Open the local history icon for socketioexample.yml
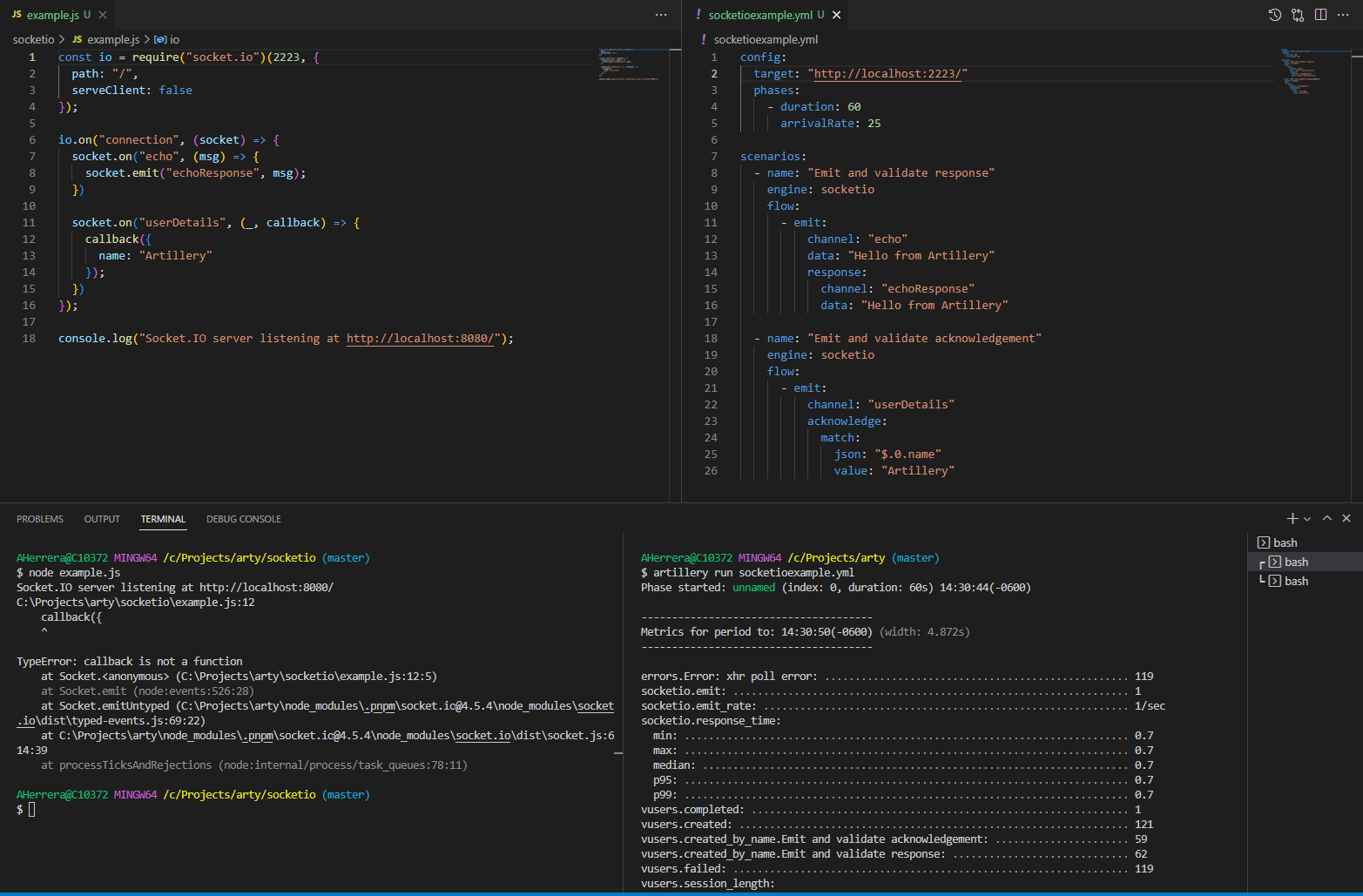Viewport: 1363px width, 896px height. pyautogui.click(x=1274, y=15)
